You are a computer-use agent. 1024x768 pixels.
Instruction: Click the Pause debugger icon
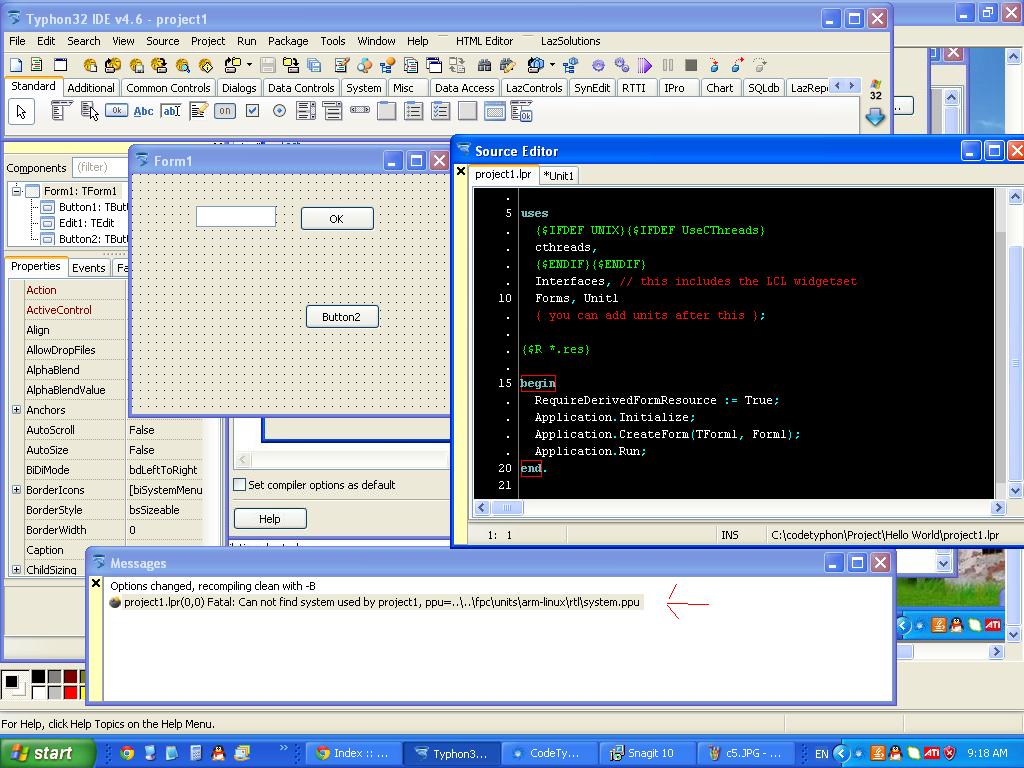(x=667, y=65)
